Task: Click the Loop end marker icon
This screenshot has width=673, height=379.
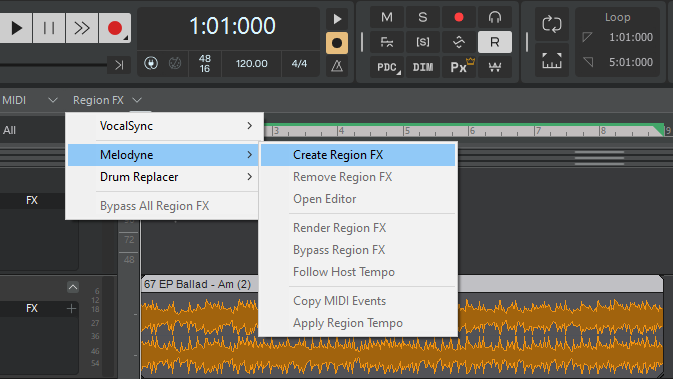Action: [x=588, y=62]
